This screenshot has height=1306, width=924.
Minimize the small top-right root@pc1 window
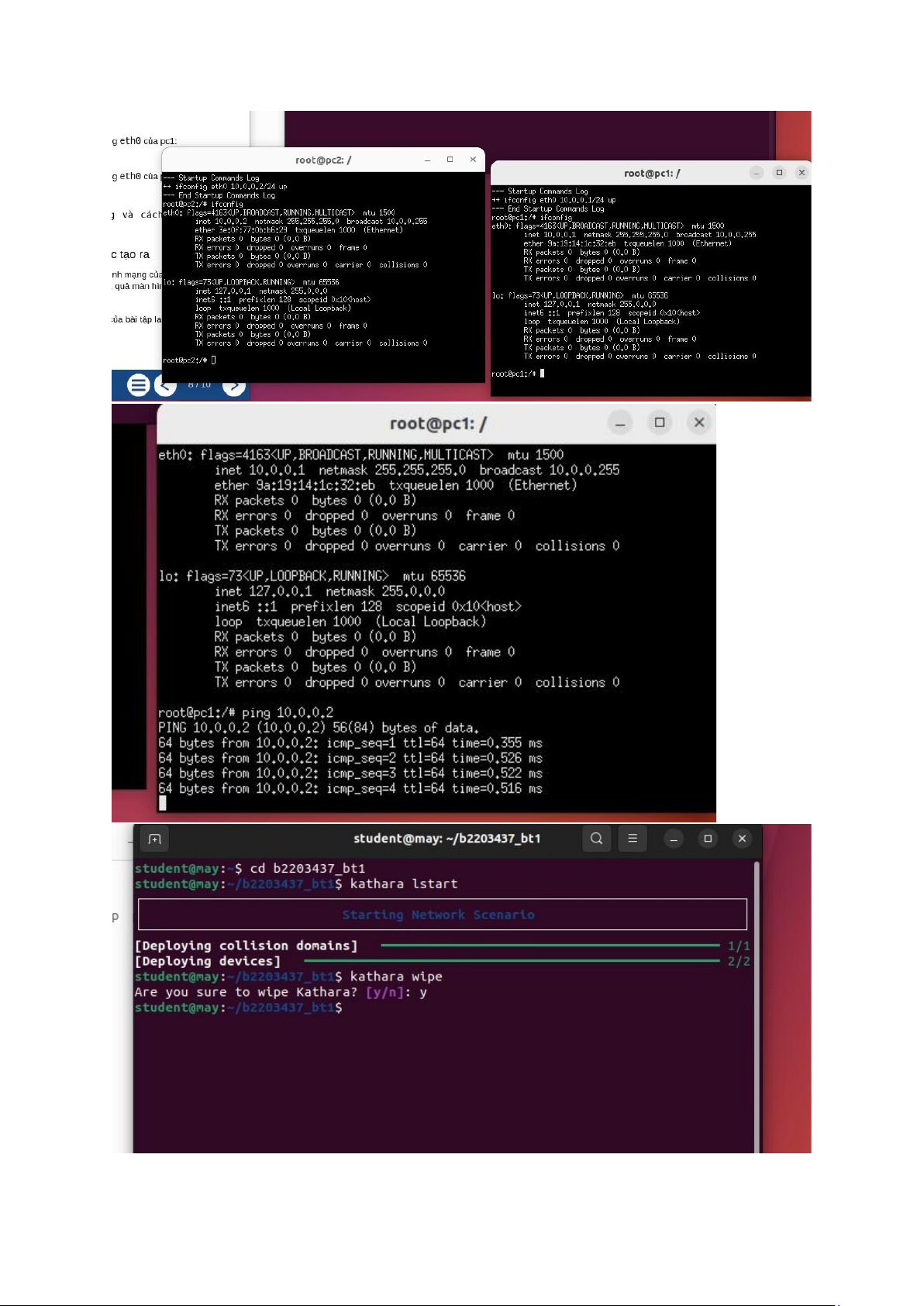(757, 173)
